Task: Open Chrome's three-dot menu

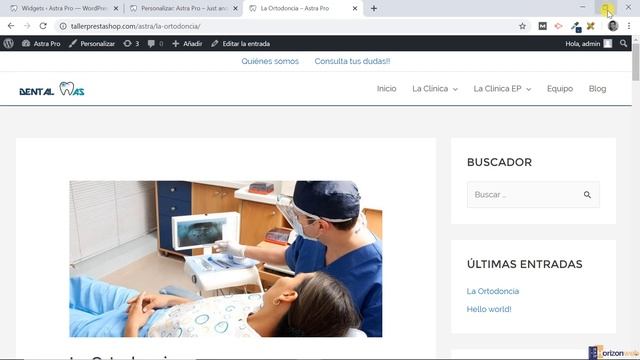Action: 629,26
